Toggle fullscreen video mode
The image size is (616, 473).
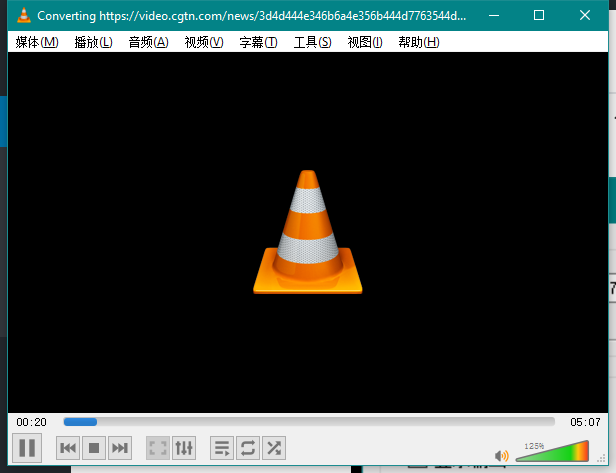(x=158, y=447)
